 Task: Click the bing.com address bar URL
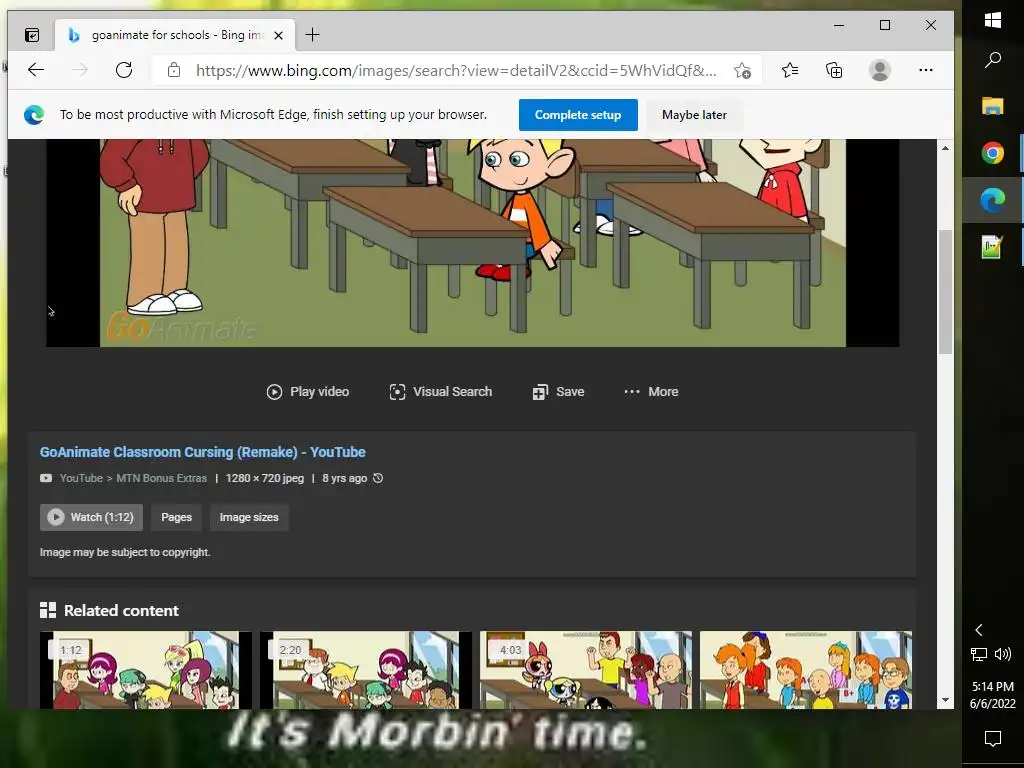(x=456, y=71)
